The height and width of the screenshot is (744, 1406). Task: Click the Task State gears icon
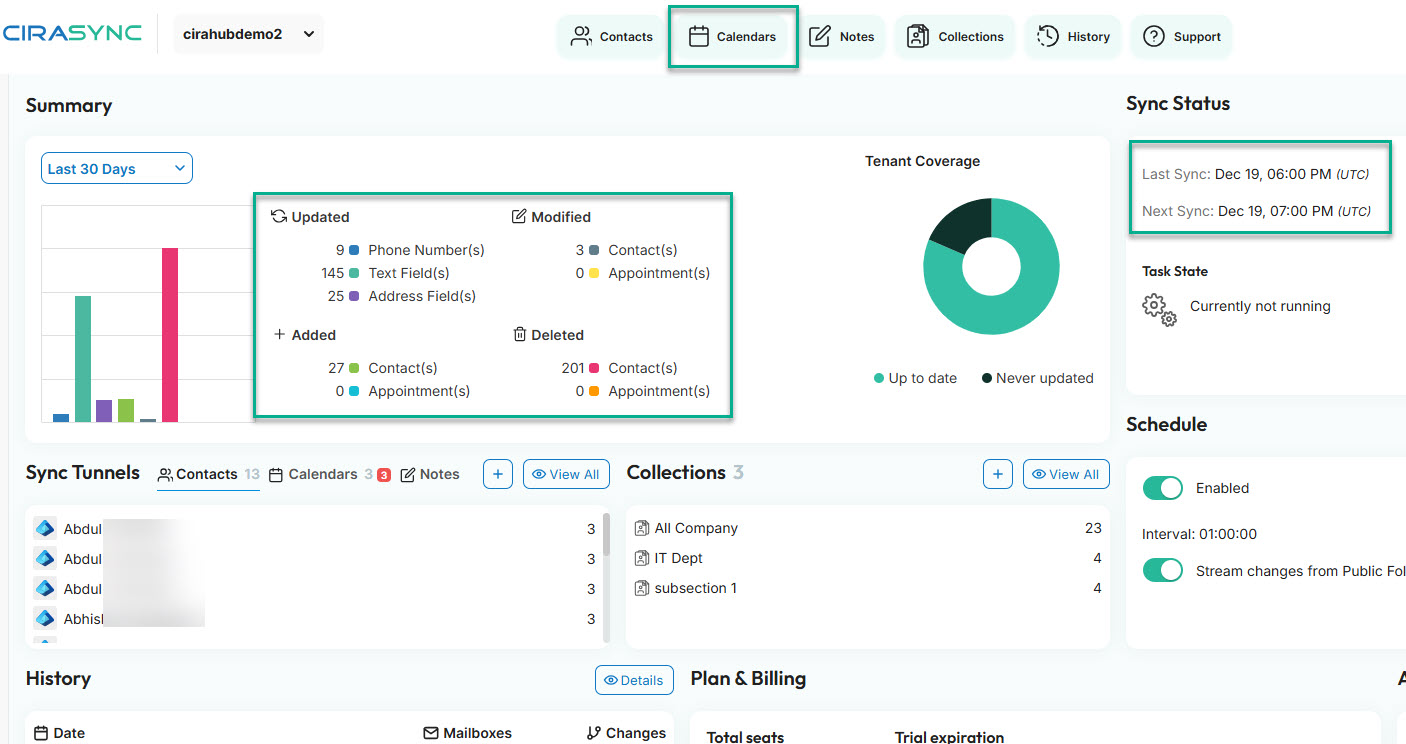(x=1159, y=309)
